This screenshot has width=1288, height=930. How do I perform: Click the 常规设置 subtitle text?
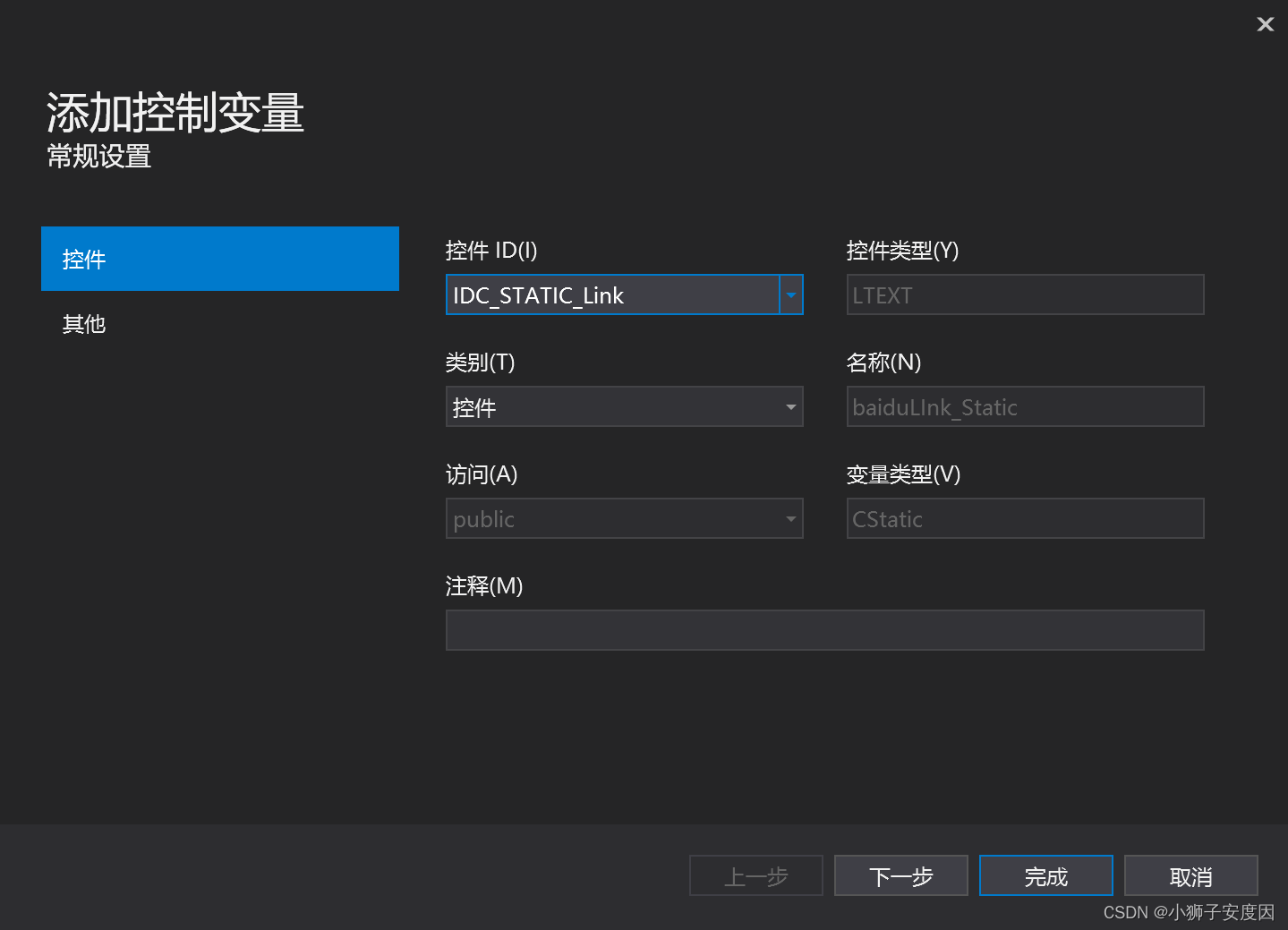pos(98,157)
